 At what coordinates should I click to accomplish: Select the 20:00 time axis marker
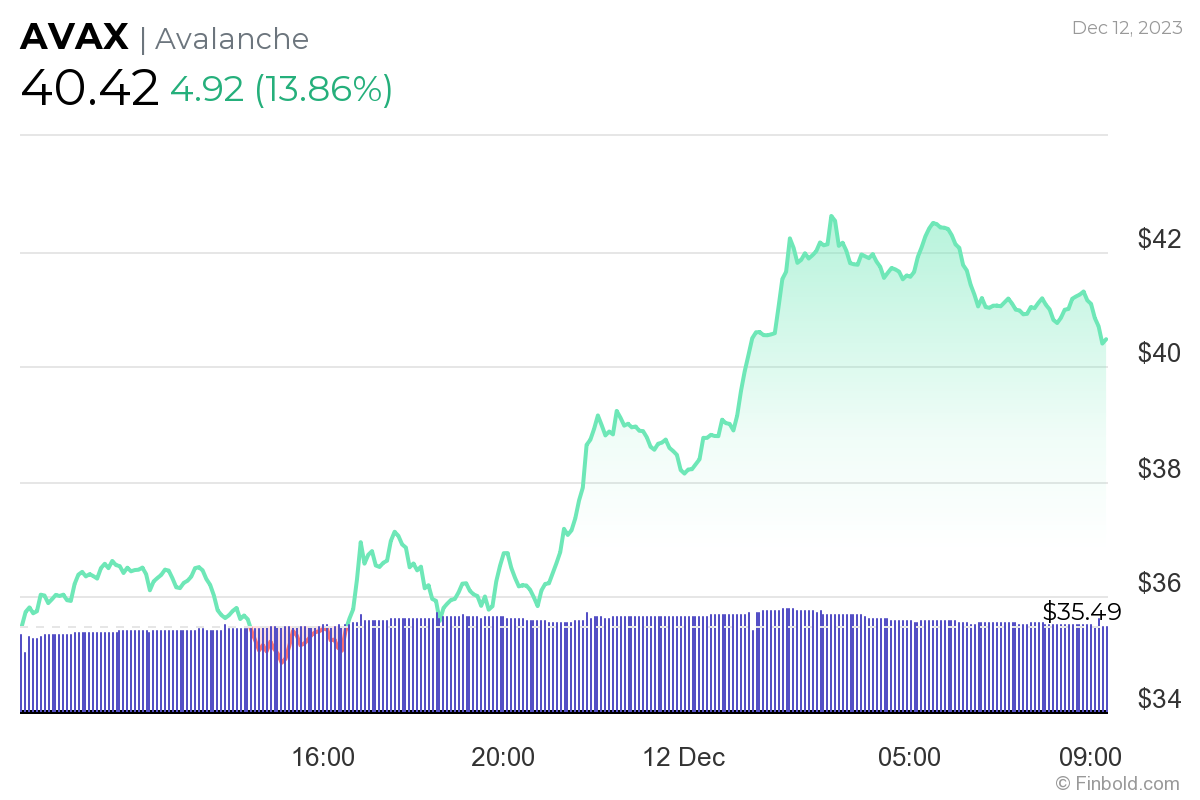pos(502,757)
